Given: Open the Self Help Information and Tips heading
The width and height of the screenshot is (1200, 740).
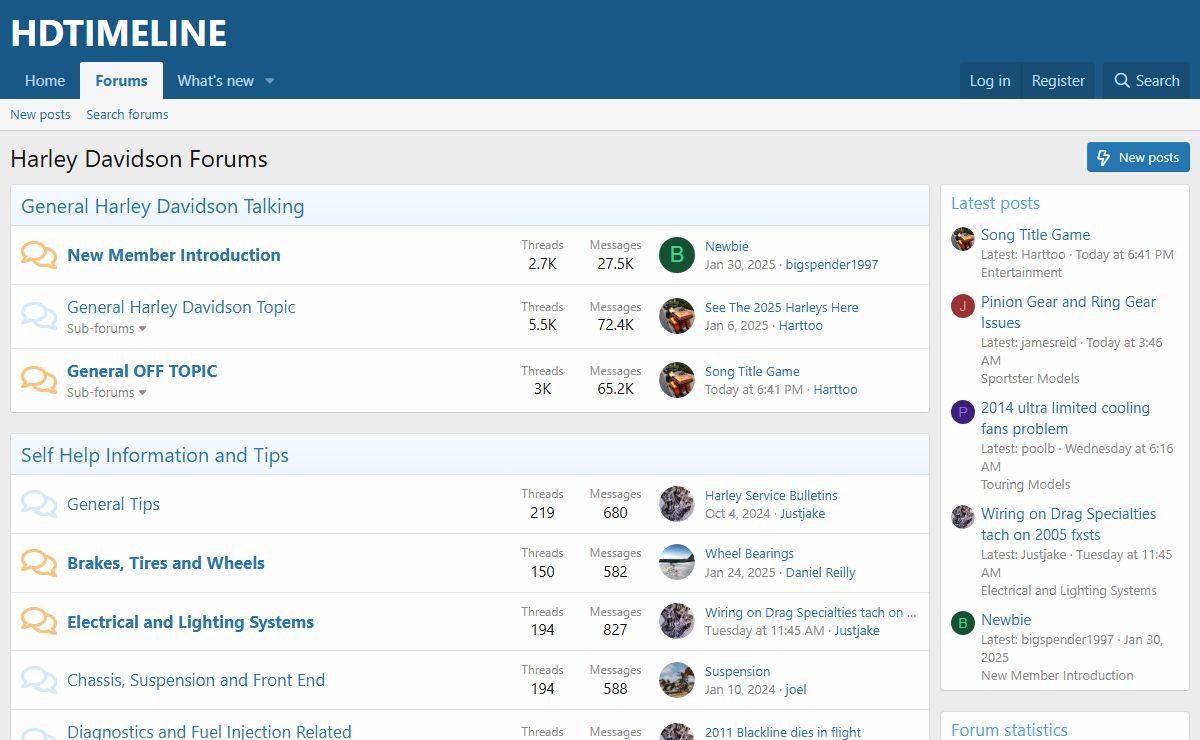Looking at the screenshot, I should tap(155, 455).
